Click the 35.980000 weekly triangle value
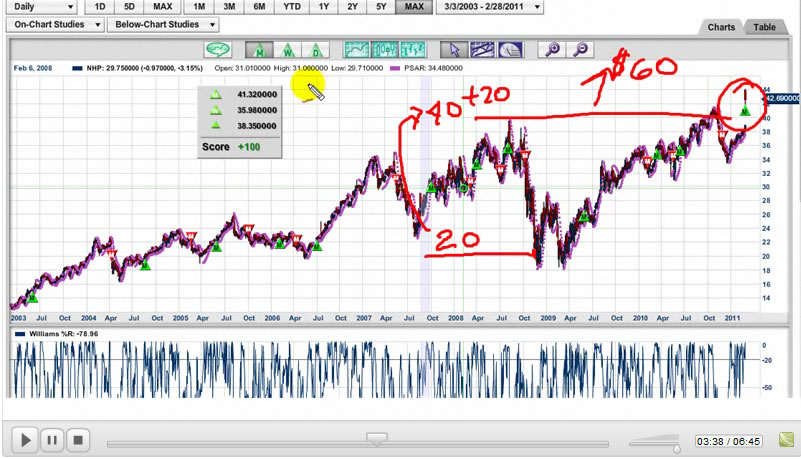Viewport: 801px width, 459px height. (256, 110)
